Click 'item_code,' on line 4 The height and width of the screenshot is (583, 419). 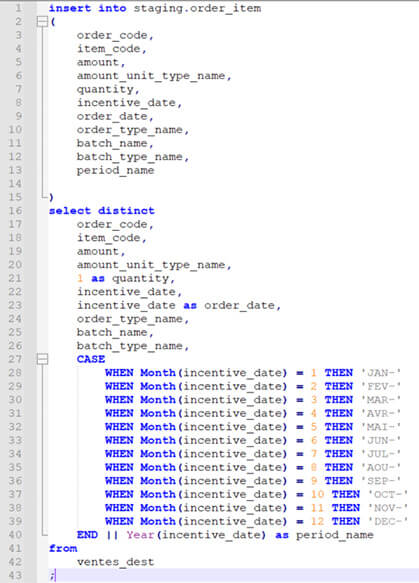point(112,49)
